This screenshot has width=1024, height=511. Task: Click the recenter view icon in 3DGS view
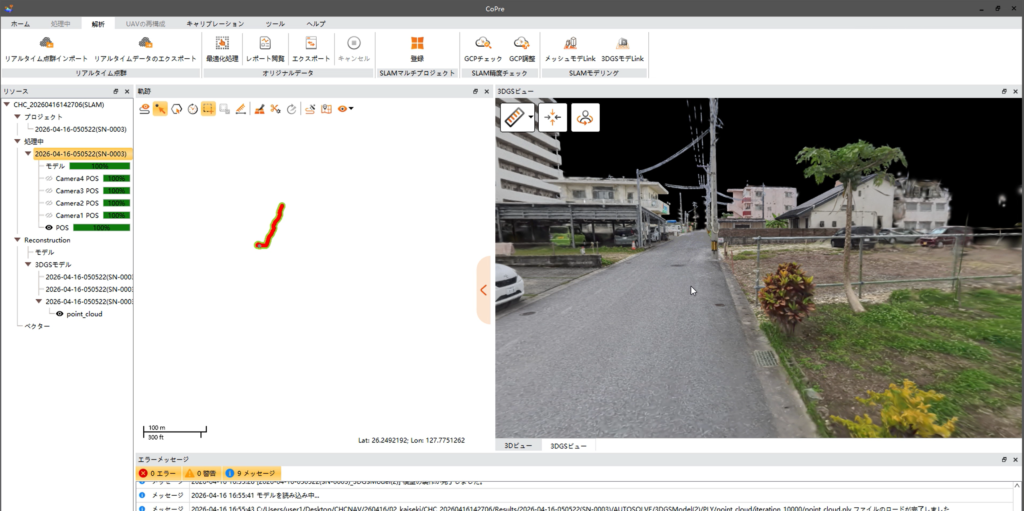pyautogui.click(x=552, y=118)
